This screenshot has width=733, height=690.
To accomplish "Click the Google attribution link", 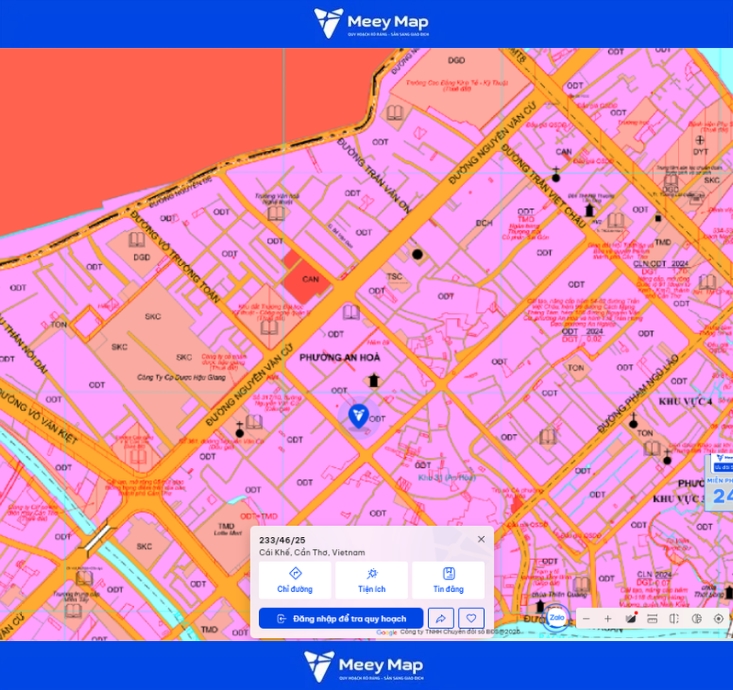I will 387,632.
